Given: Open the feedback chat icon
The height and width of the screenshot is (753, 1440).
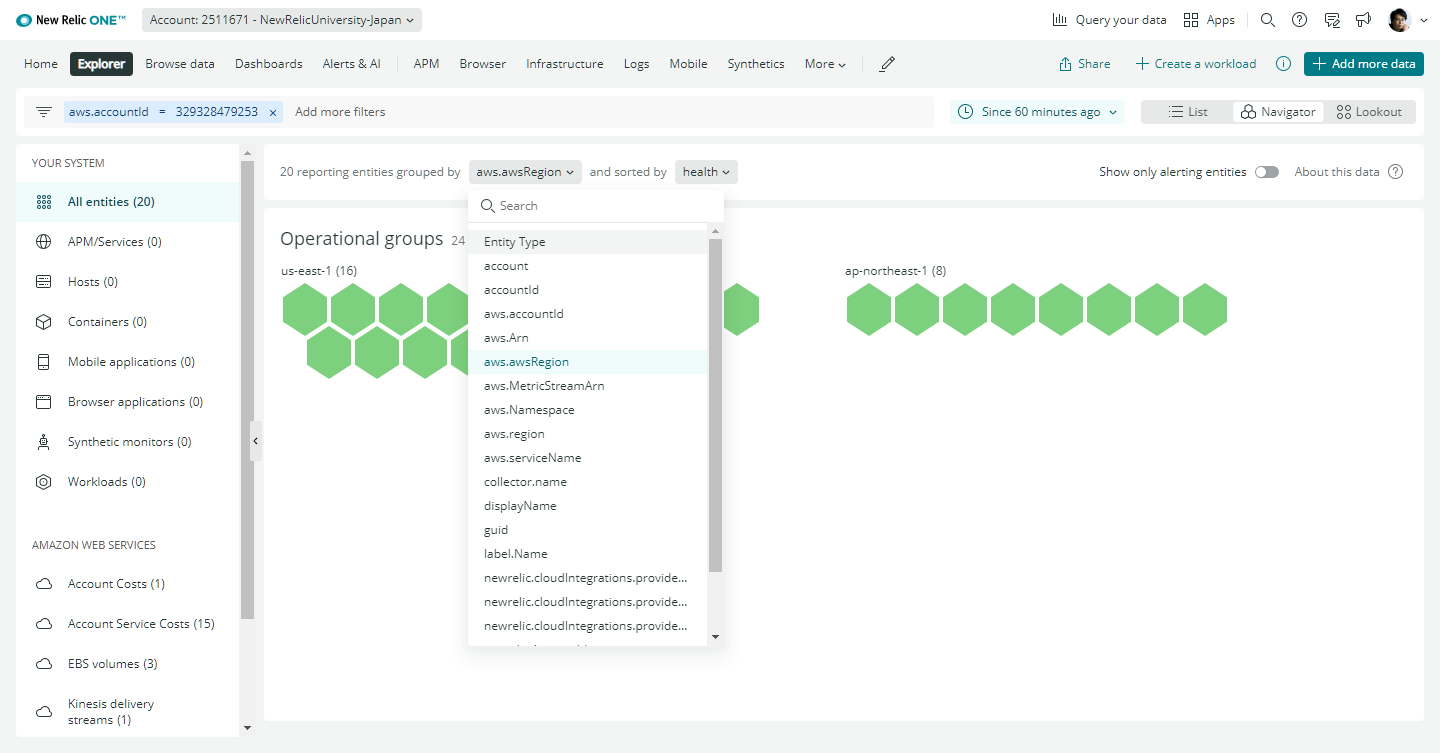Looking at the screenshot, I should pyautogui.click(x=1331, y=20).
